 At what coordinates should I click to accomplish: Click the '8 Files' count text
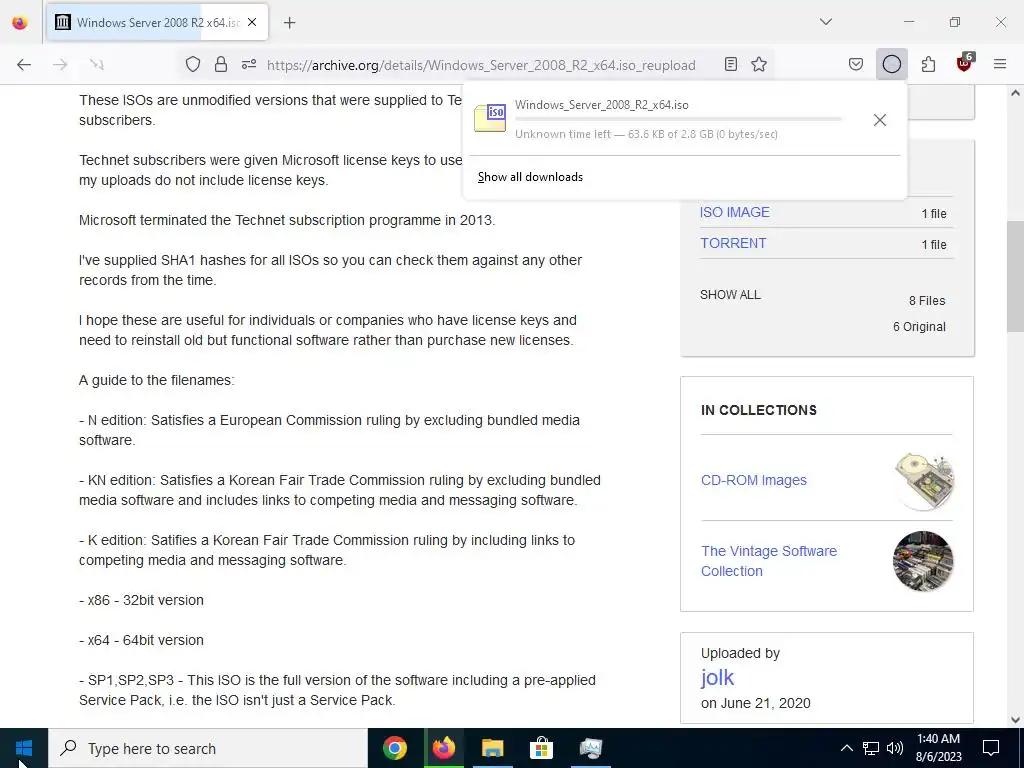click(x=927, y=300)
